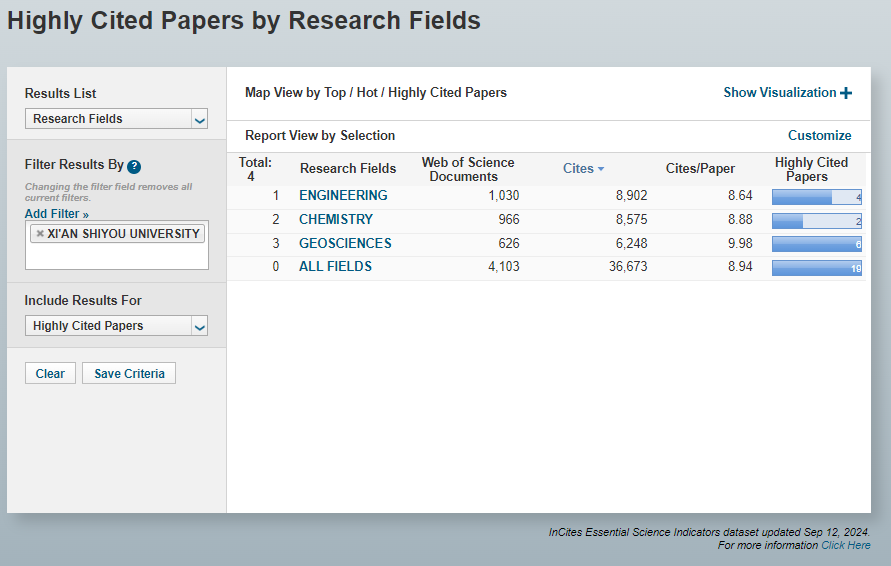Open the CHEMISTRY research field
This screenshot has height=566, width=891.
pos(336,220)
